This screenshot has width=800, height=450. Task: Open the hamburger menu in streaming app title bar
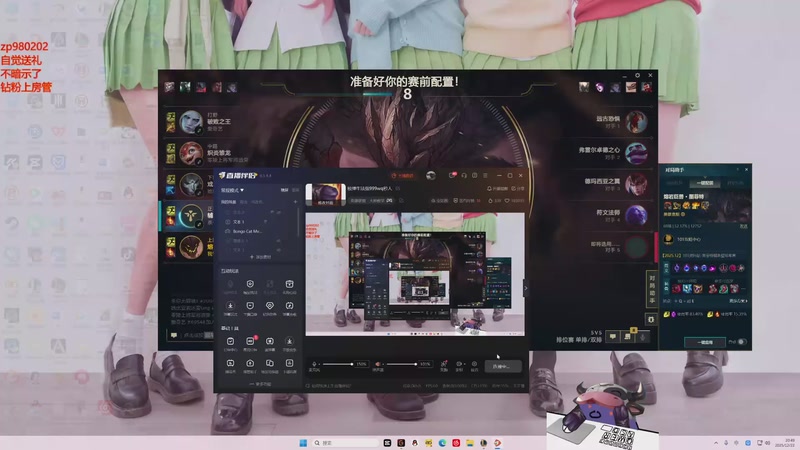click(485, 176)
